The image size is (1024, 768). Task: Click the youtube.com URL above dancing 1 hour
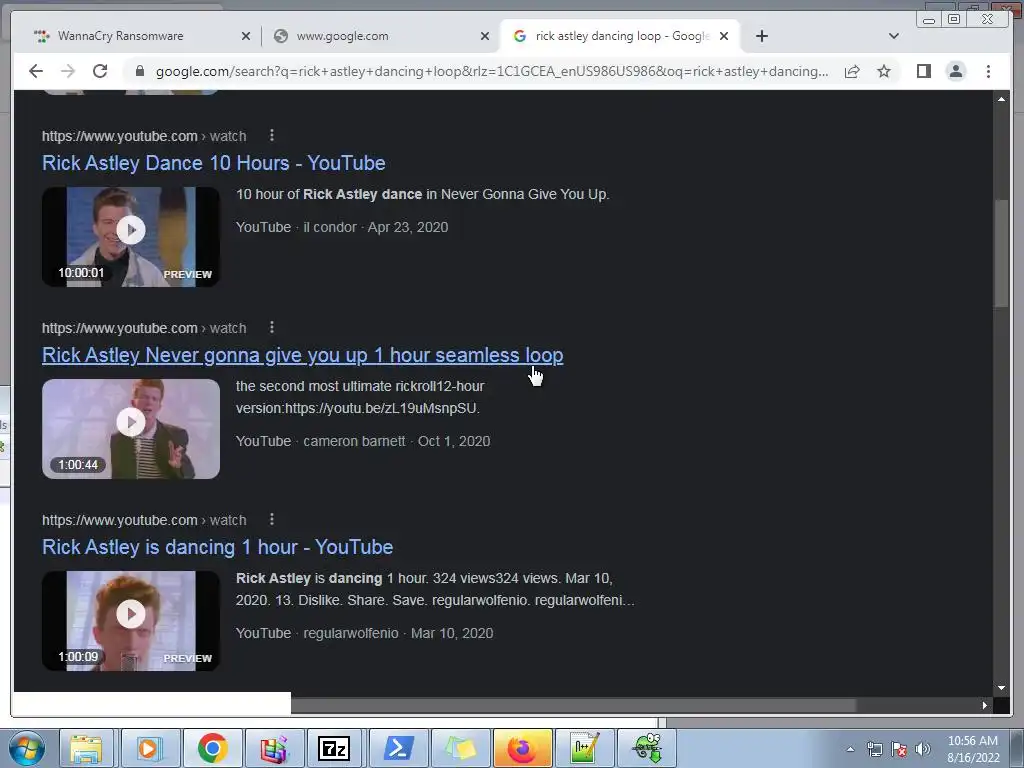point(144,520)
